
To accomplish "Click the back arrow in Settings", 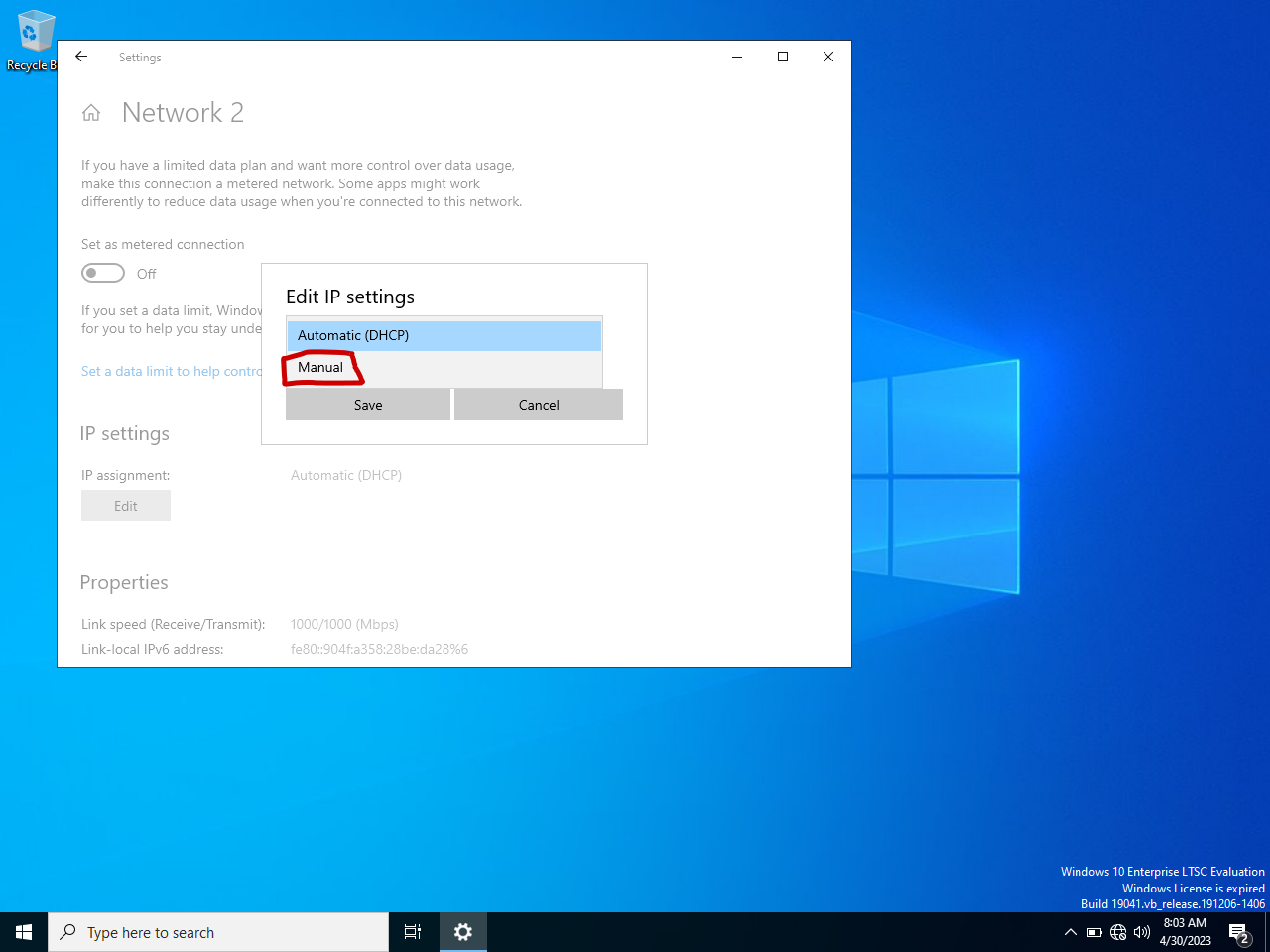I will coord(81,58).
